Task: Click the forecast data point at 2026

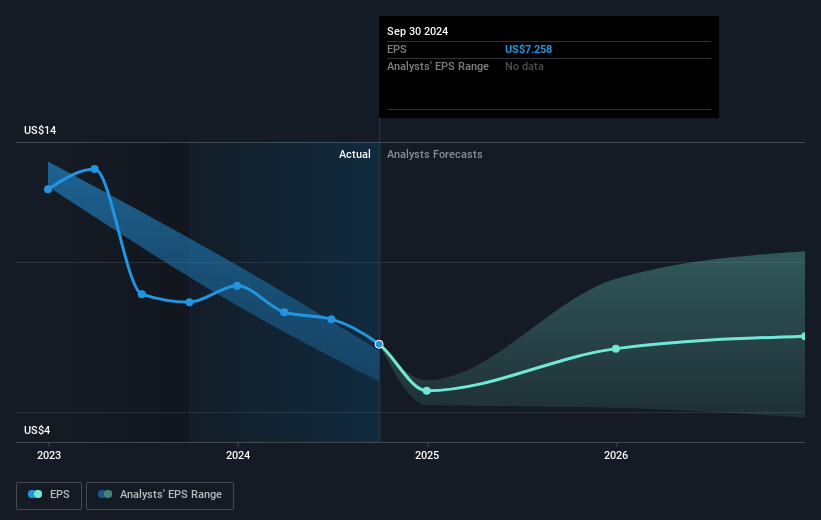Action: coord(616,349)
